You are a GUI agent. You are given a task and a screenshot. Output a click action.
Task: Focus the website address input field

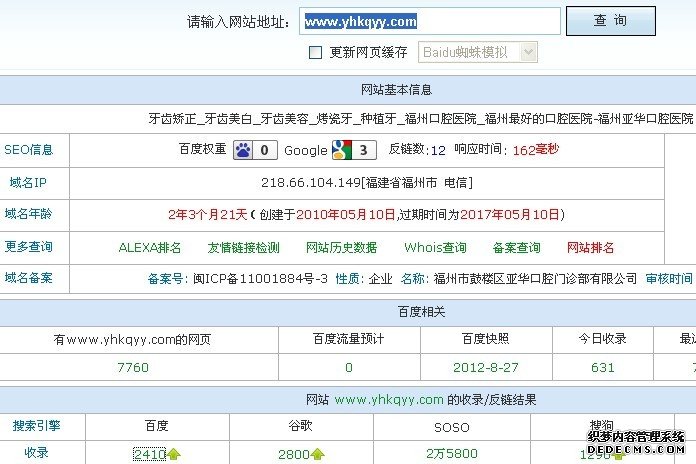click(430, 21)
